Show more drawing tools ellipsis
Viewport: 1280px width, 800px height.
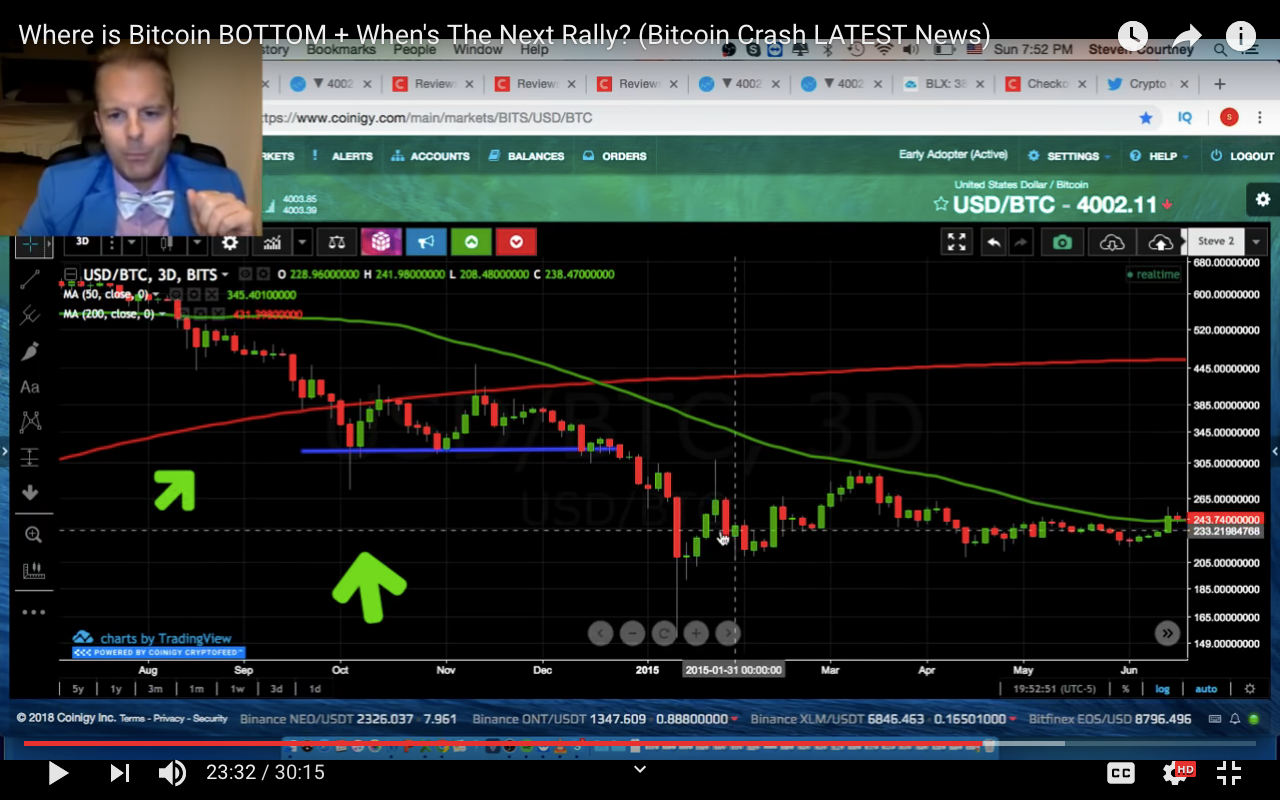click(x=33, y=612)
